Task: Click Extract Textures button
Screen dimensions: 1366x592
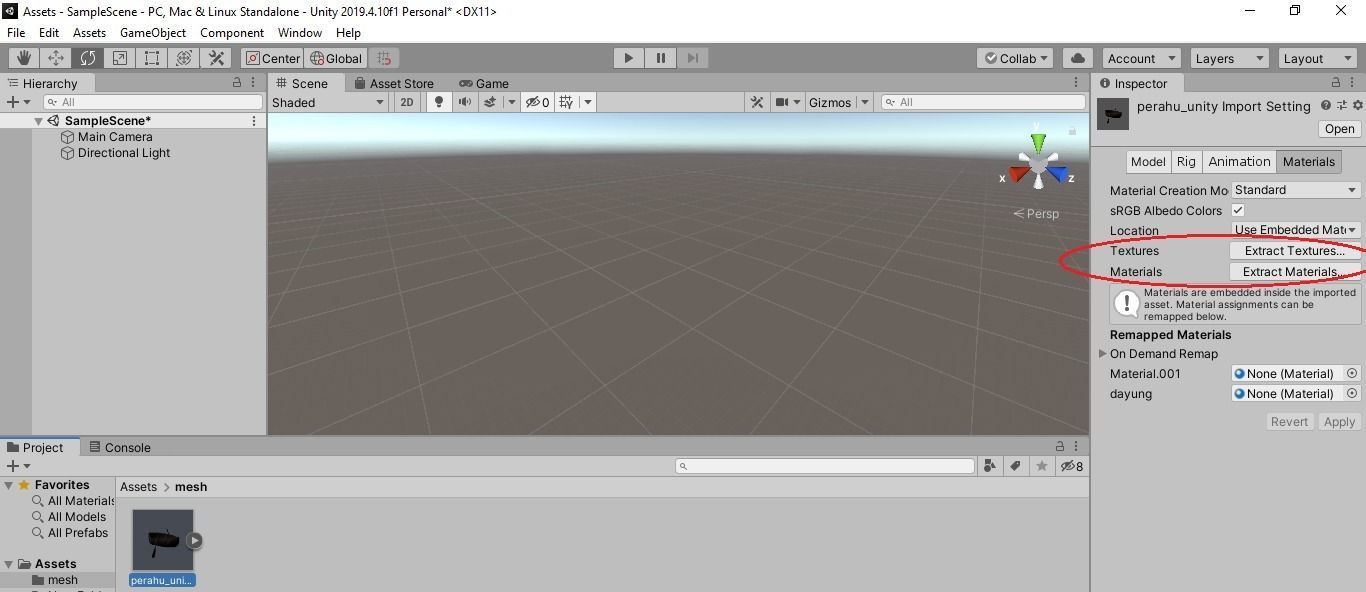Action: pos(1294,251)
